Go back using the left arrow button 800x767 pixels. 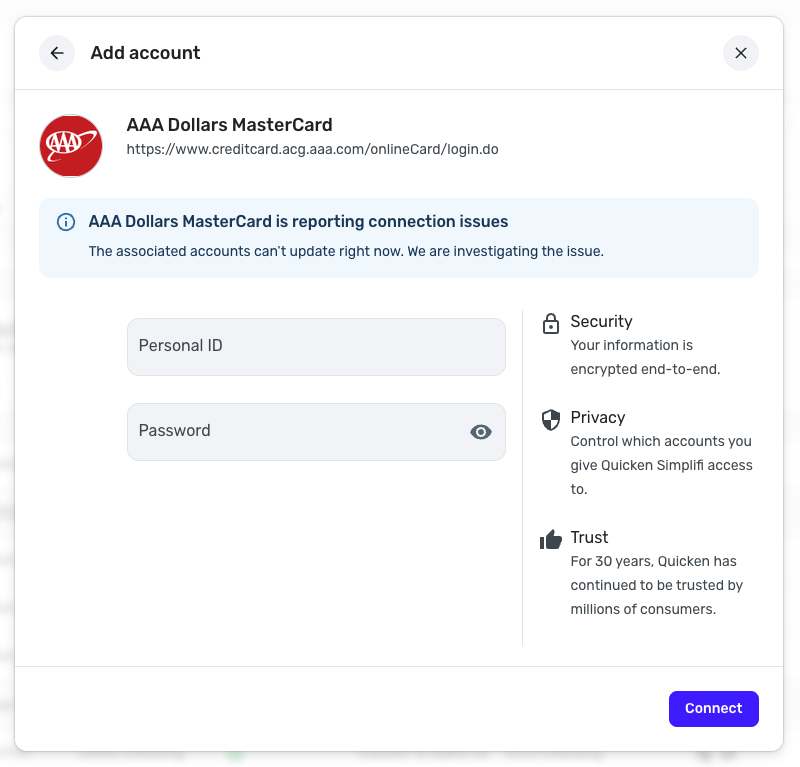coord(57,53)
